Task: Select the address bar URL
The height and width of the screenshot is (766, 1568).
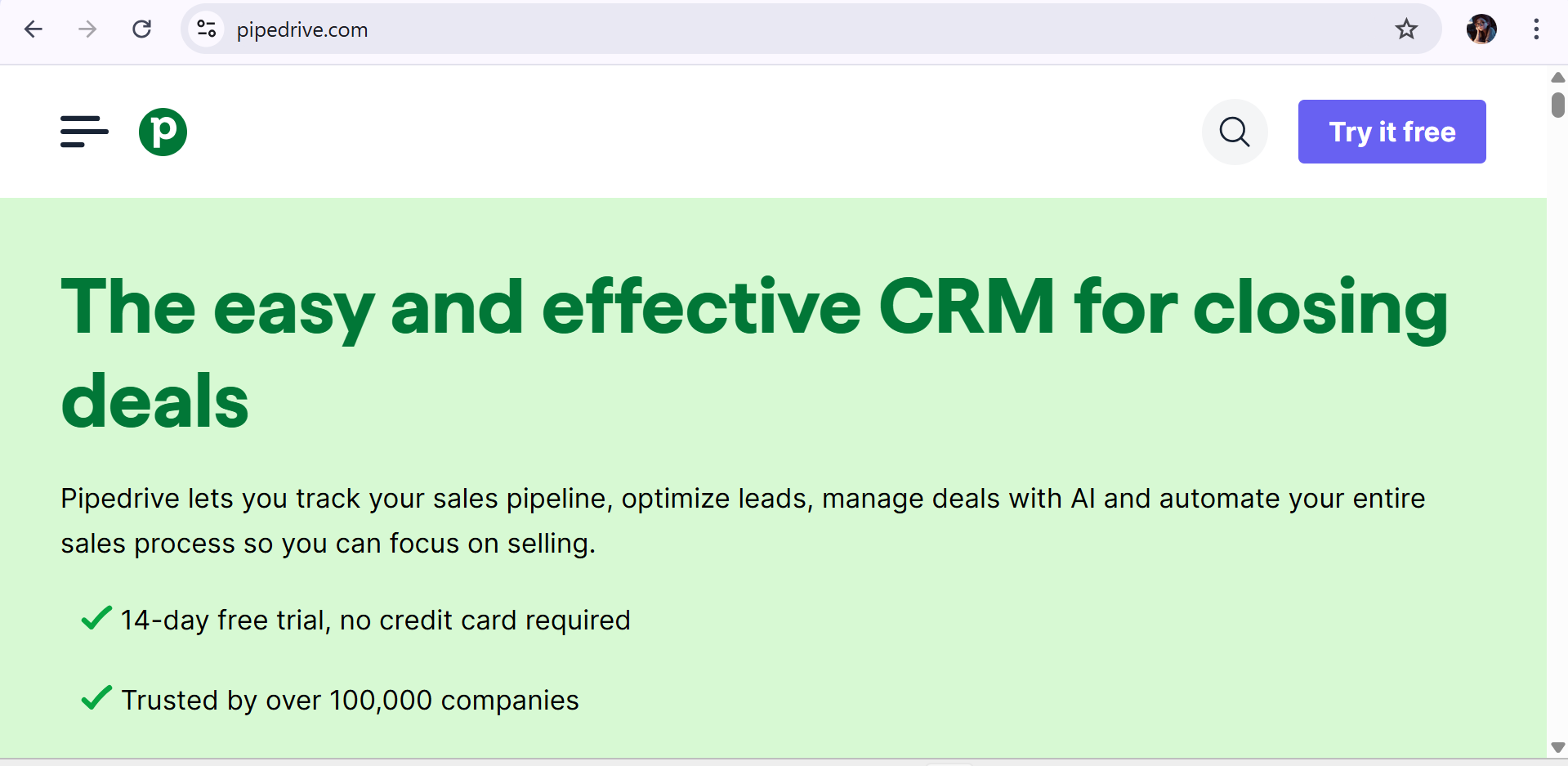Action: [302, 30]
